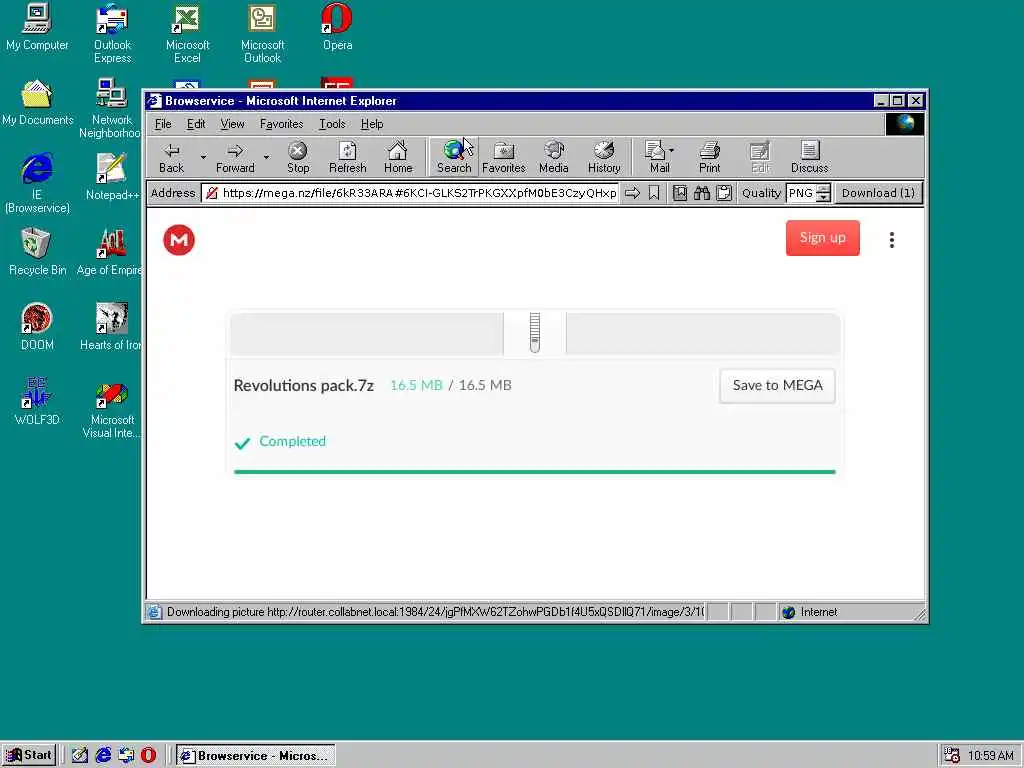Click the Sign up button

coord(822,238)
